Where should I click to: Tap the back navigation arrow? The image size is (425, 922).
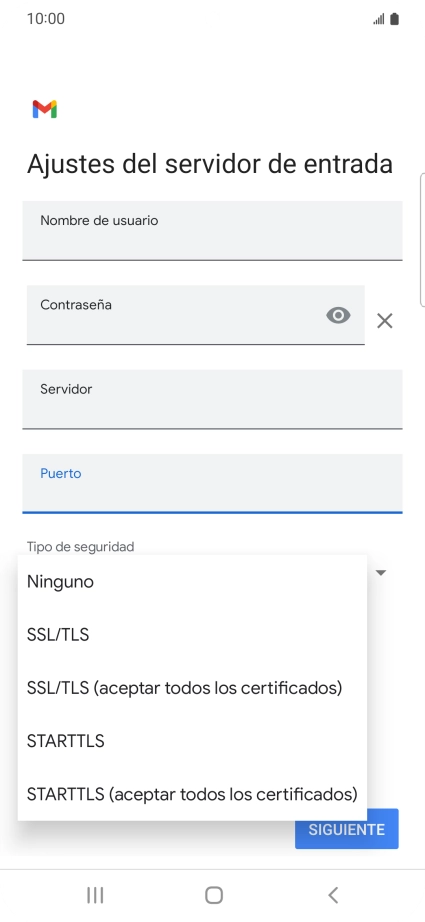point(333,895)
